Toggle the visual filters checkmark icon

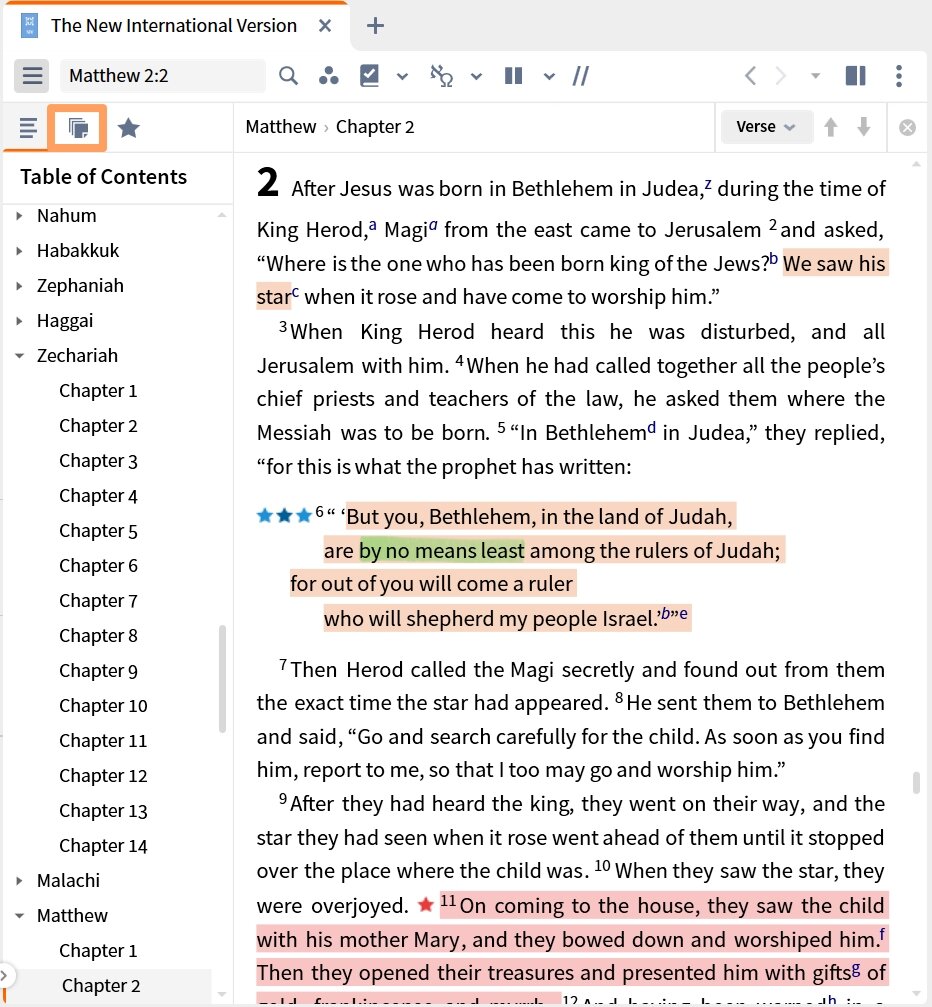[369, 76]
